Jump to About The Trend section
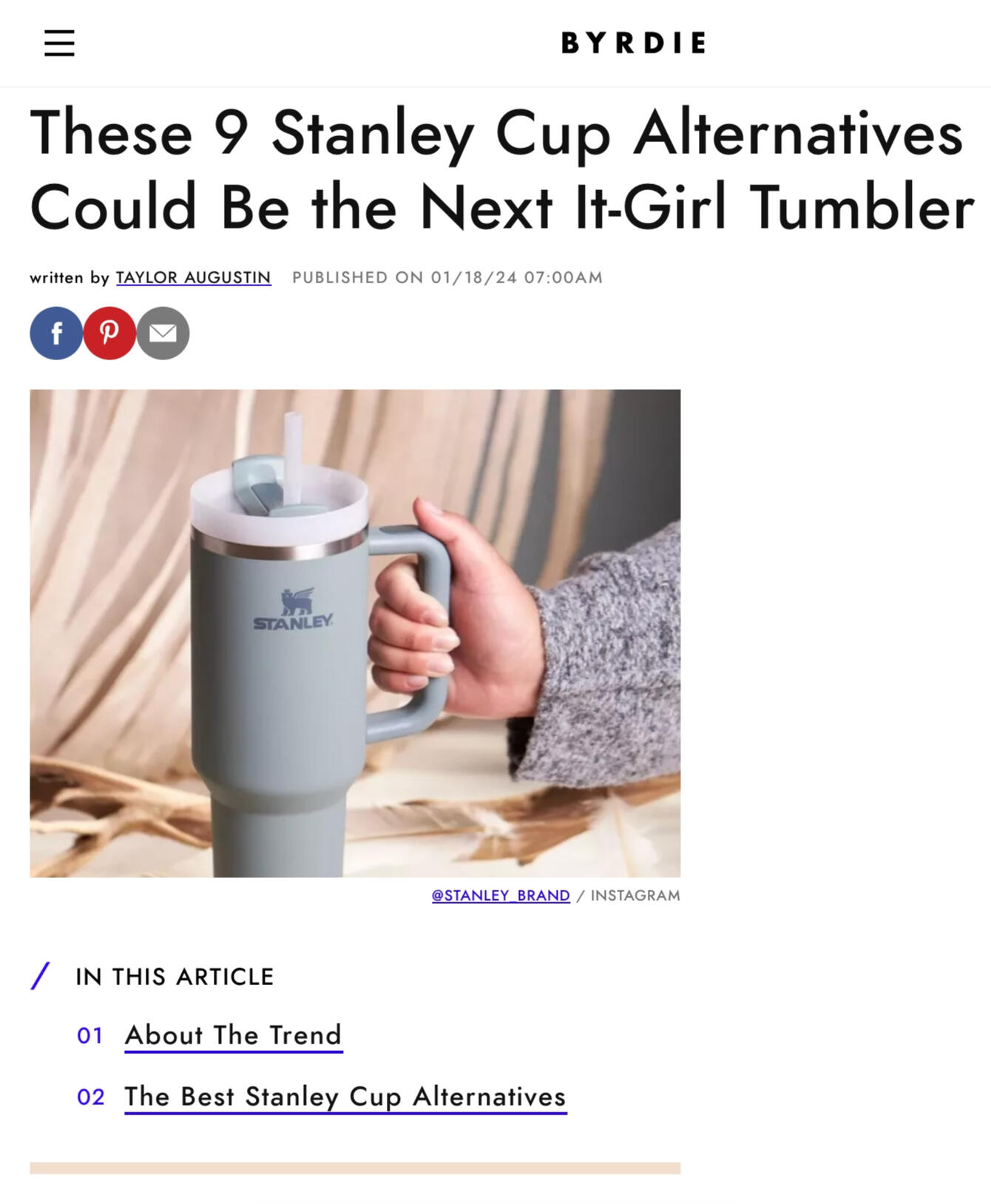Viewport: 991px width, 1204px height. click(234, 1035)
